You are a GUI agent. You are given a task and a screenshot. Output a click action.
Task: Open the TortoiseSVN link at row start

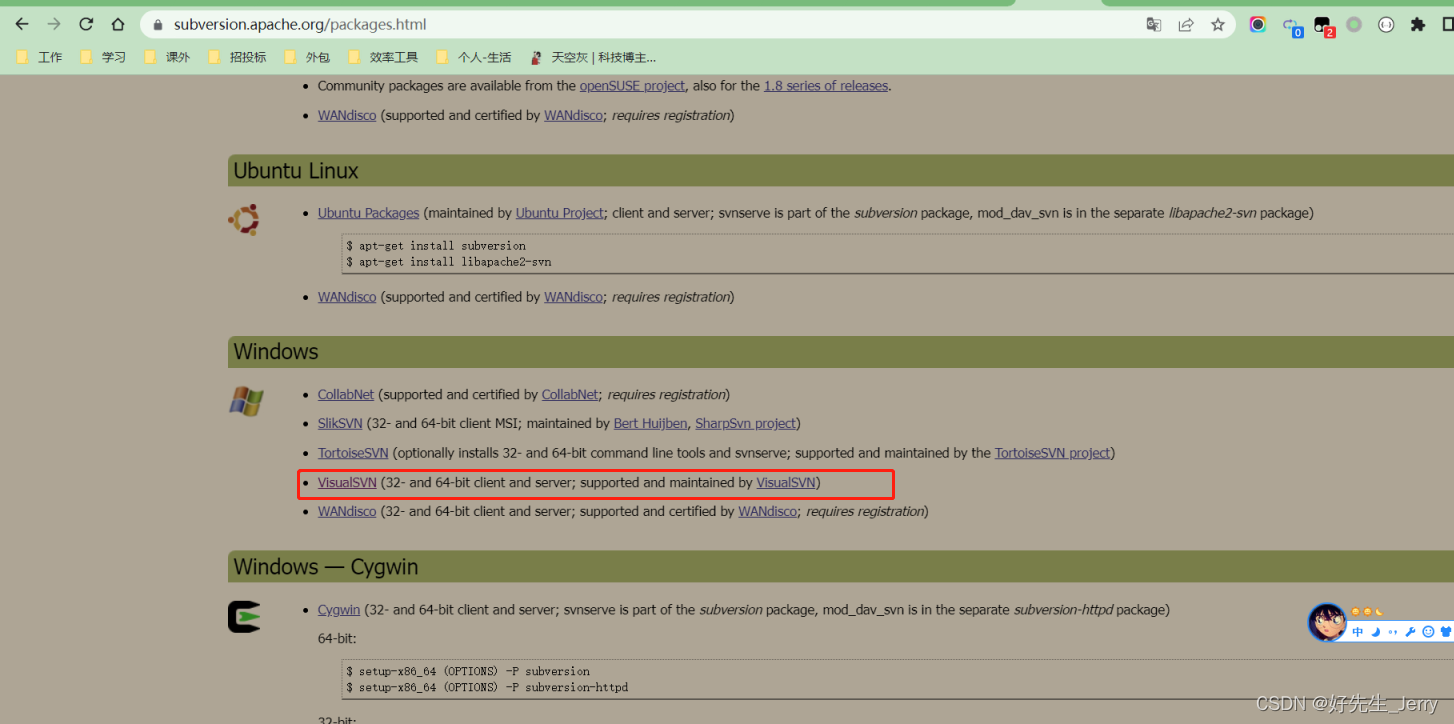tap(353, 453)
